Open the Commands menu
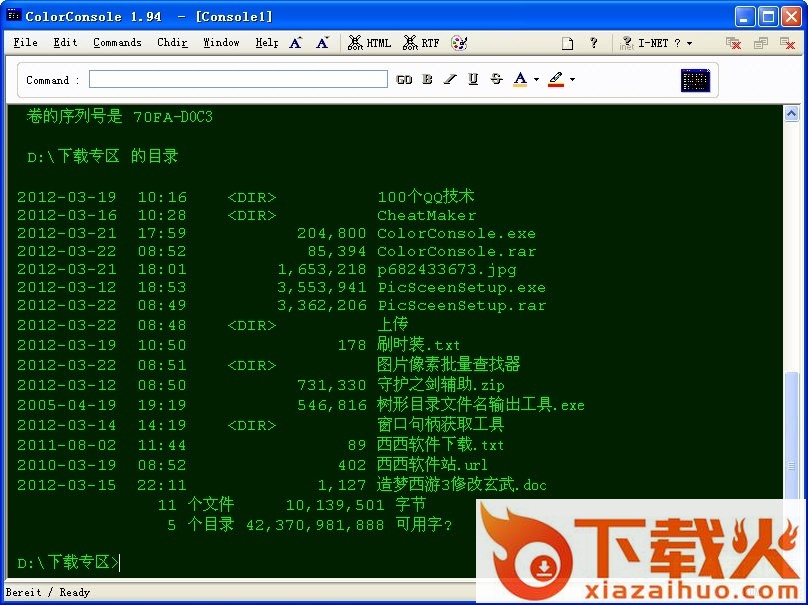This screenshot has height=605, width=808. 117,43
